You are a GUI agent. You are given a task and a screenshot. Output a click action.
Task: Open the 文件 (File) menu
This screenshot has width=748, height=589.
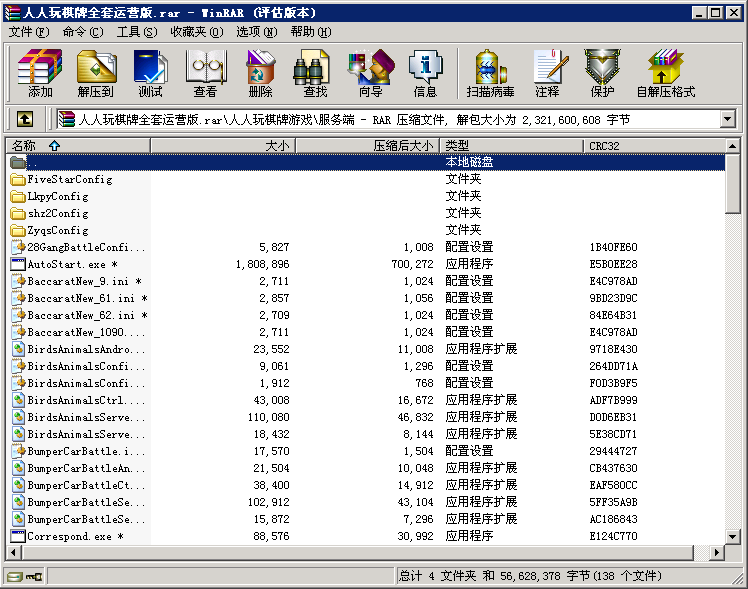[x=28, y=32]
